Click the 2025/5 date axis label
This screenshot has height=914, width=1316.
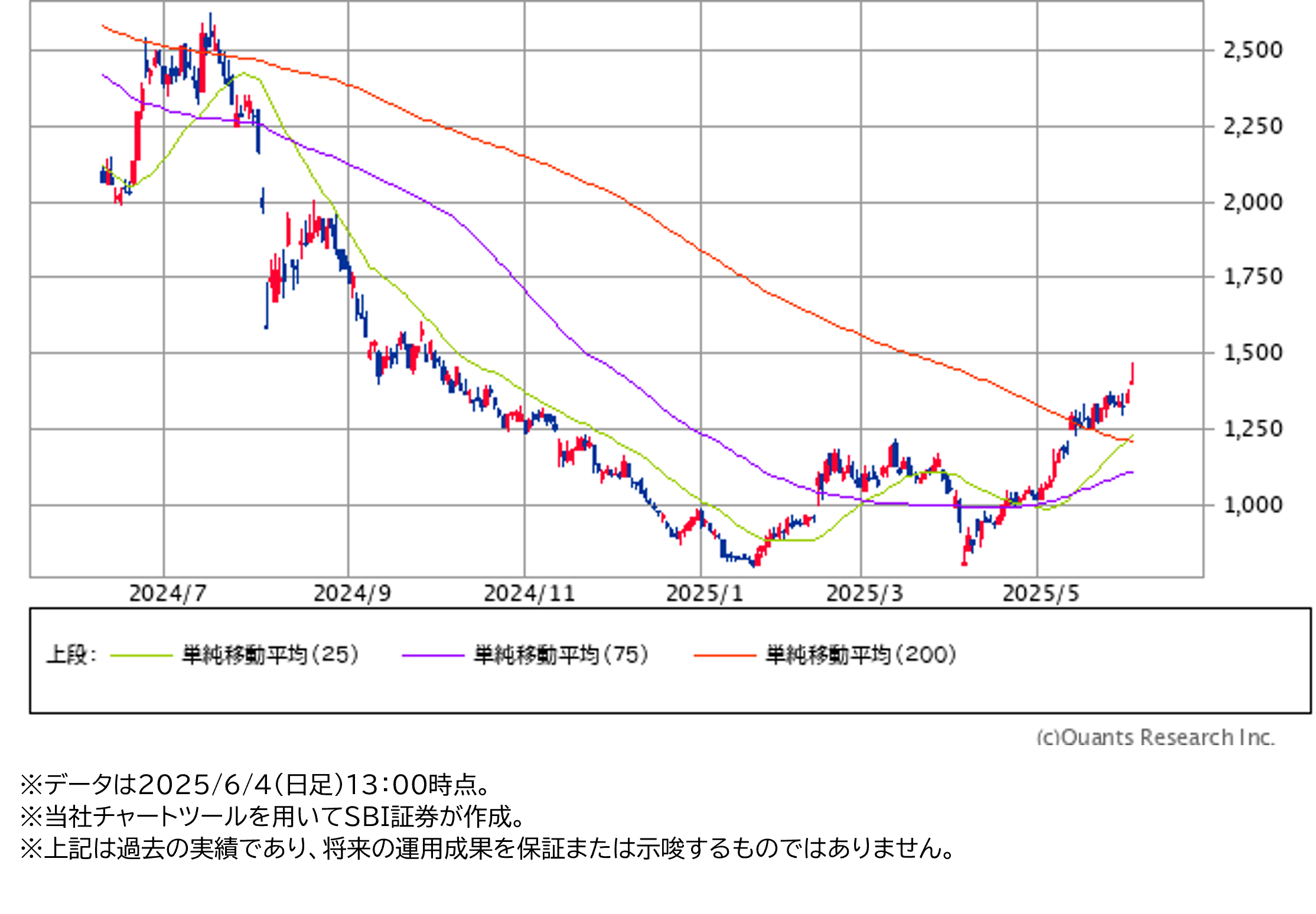tap(1041, 593)
